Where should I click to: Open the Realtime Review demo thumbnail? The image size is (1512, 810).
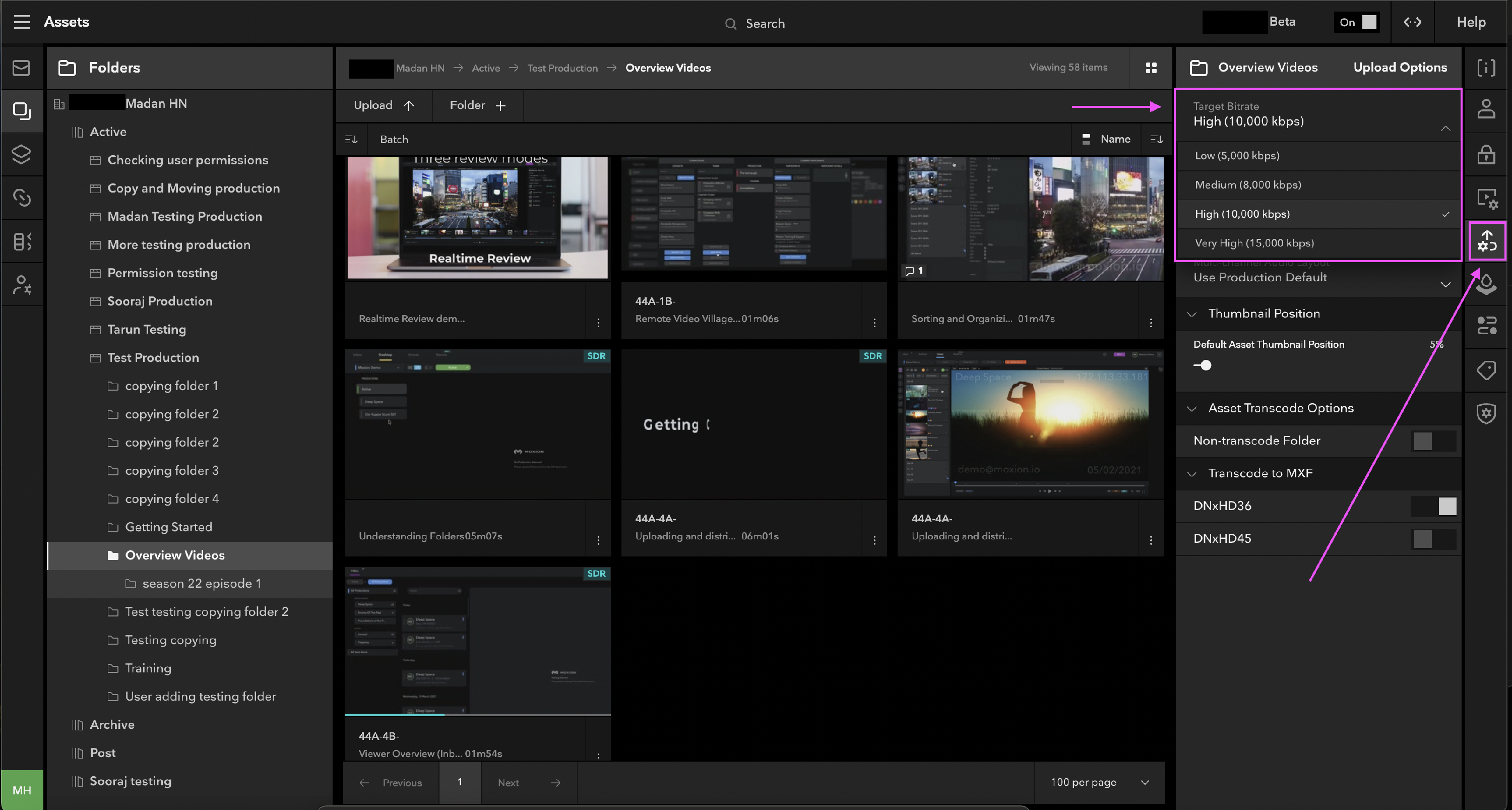(x=477, y=218)
